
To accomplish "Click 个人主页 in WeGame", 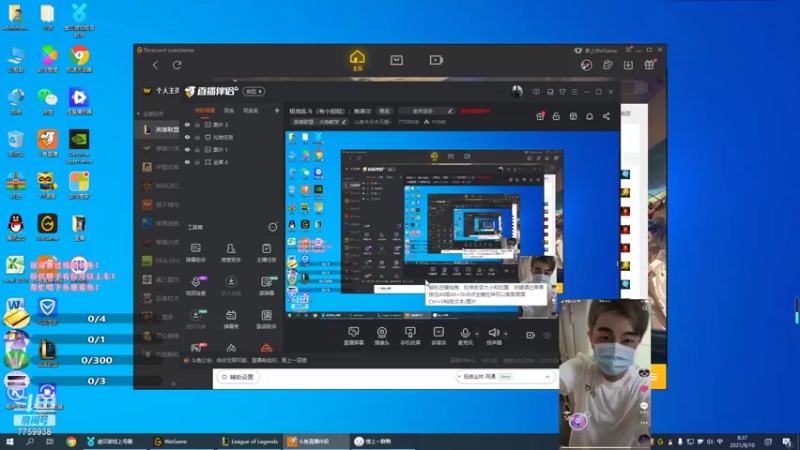I will click(167, 91).
